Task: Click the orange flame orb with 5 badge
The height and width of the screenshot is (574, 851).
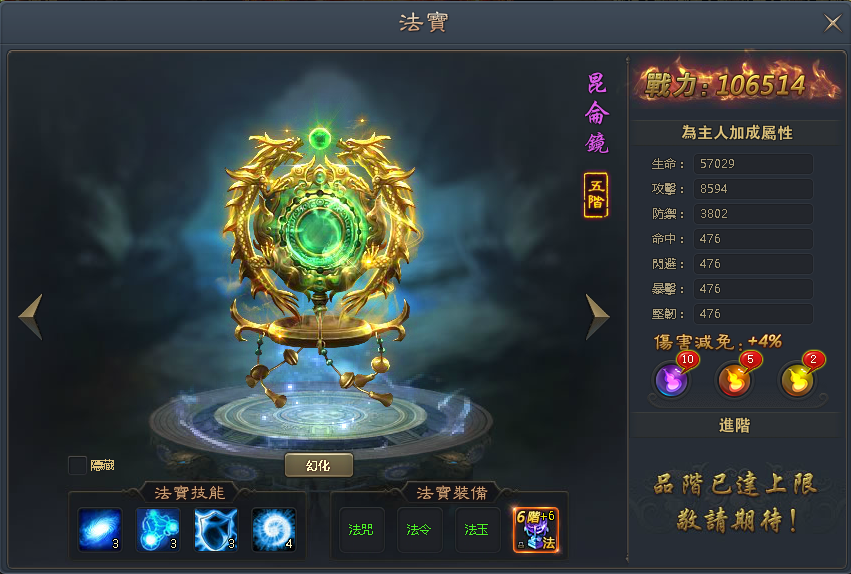Action: pyautogui.click(x=734, y=379)
